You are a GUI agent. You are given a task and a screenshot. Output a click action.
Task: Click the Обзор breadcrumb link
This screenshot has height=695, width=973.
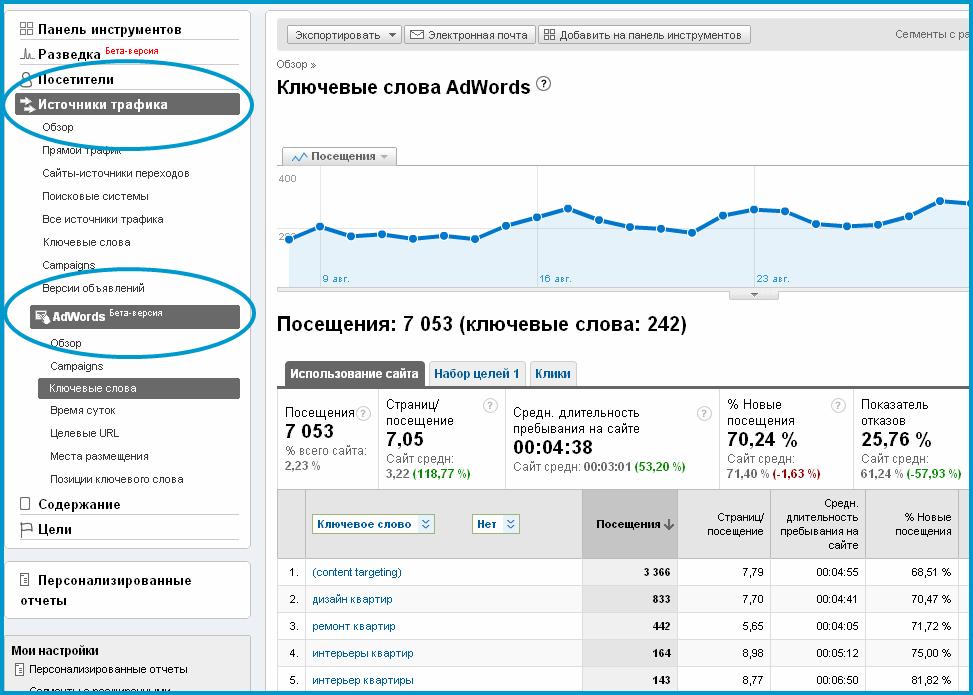(292, 65)
